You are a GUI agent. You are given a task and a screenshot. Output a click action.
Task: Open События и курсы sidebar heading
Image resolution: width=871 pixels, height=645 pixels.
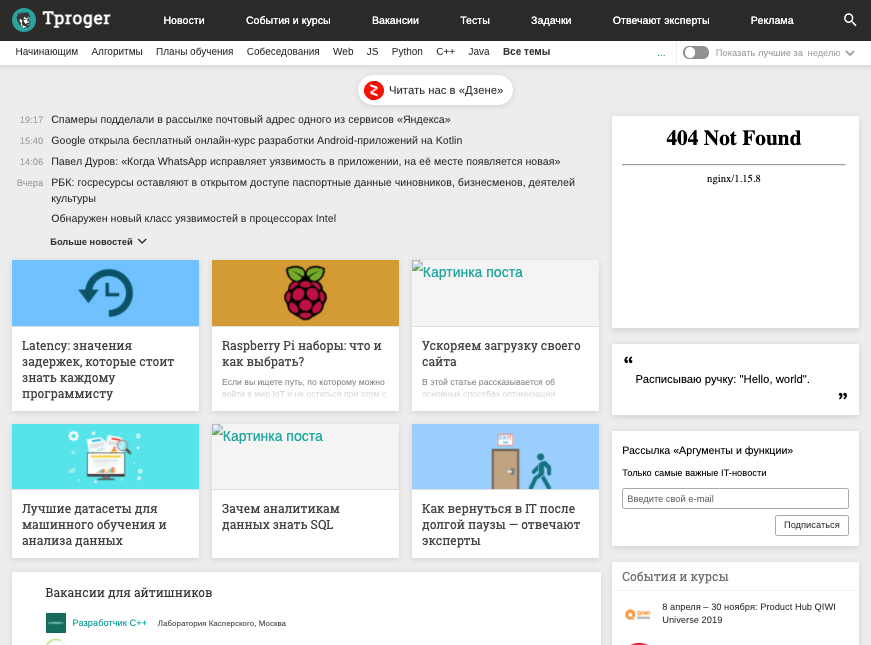click(x=675, y=577)
